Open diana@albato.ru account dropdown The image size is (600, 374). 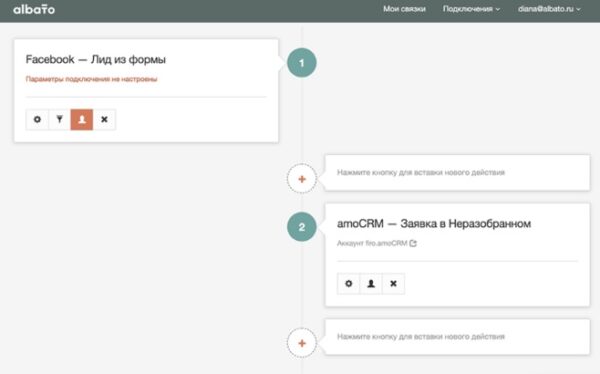pos(549,9)
